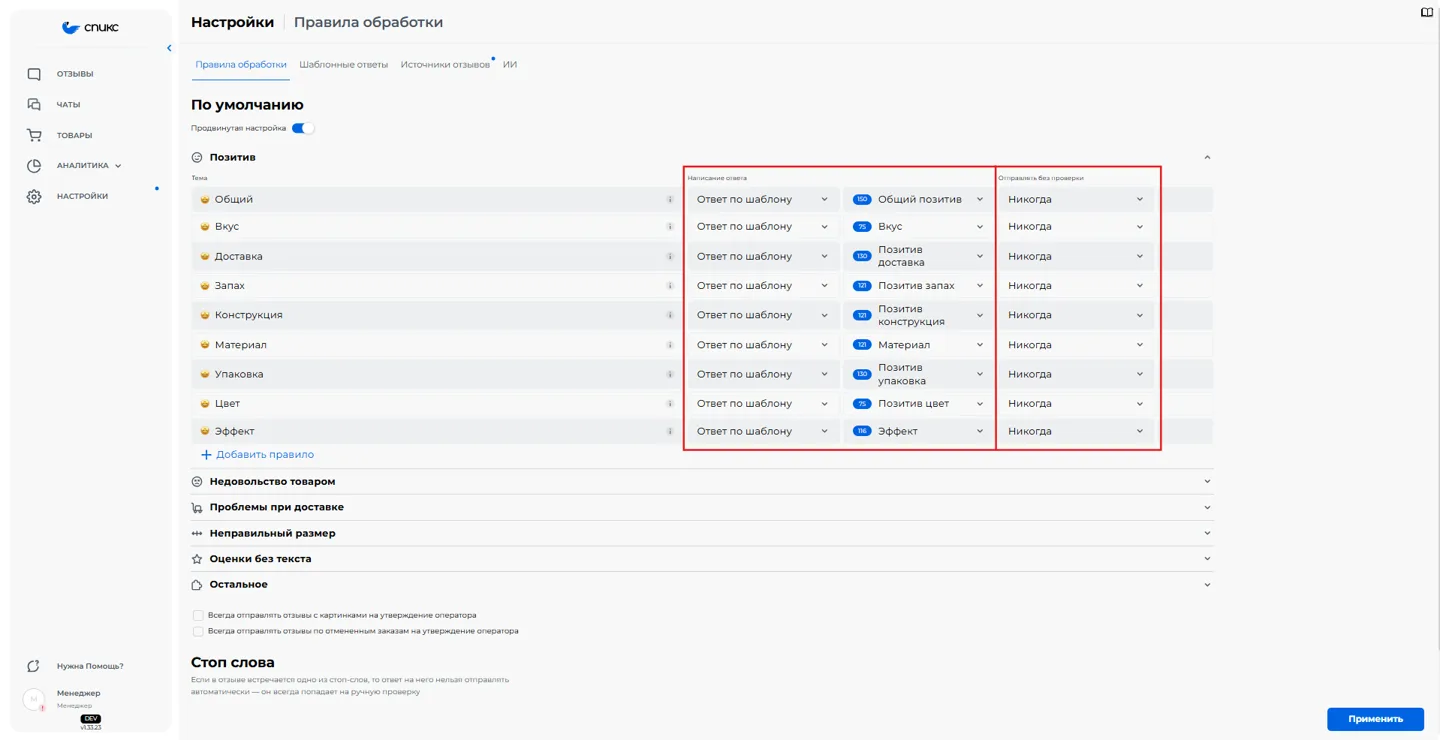Open the Нужна Помощь? link
This screenshot has width=1440, height=740.
pyautogui.click(x=90, y=666)
